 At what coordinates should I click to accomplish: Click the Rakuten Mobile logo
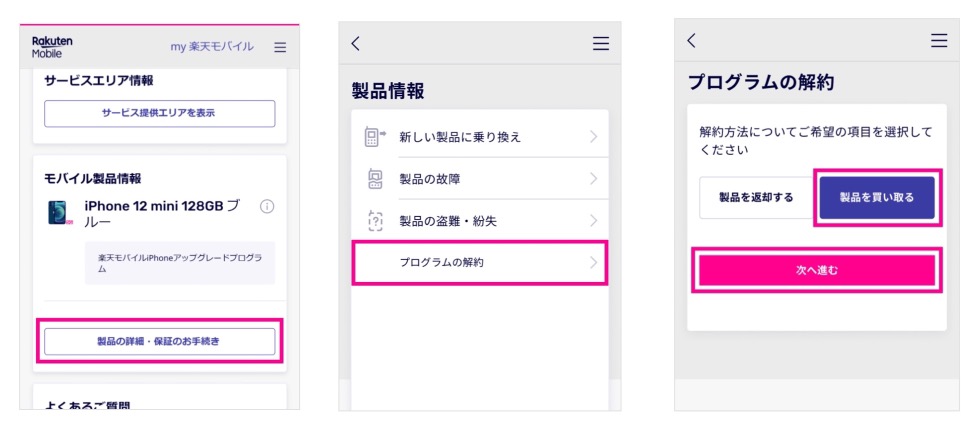coord(52,47)
